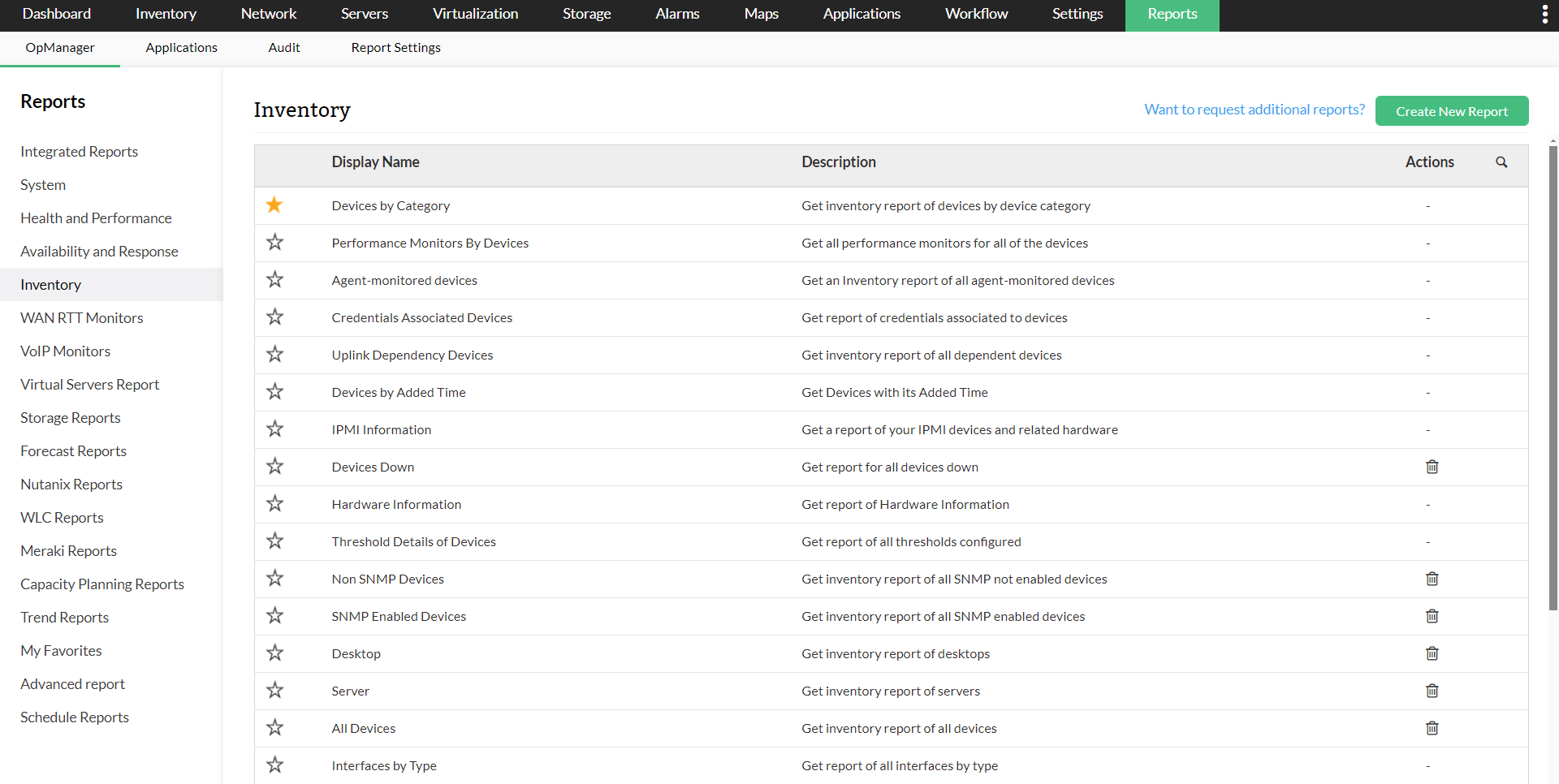The width and height of the screenshot is (1559, 784).
Task: Favorite the Interfaces by Type report
Action: click(x=274, y=765)
